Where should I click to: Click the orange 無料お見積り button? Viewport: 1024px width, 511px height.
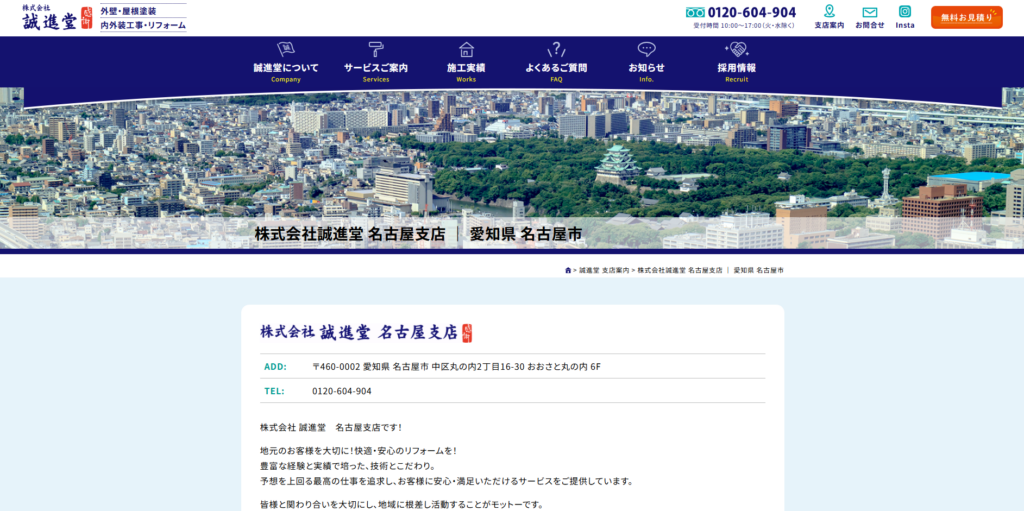pos(967,18)
